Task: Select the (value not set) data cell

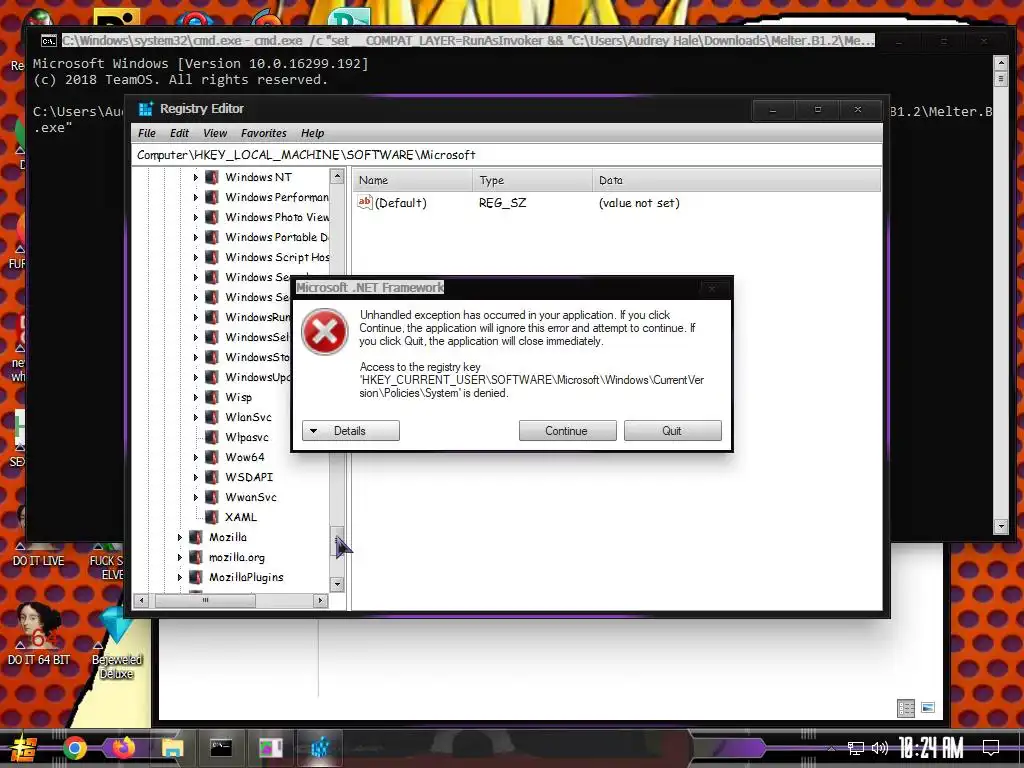Action: 639,203
